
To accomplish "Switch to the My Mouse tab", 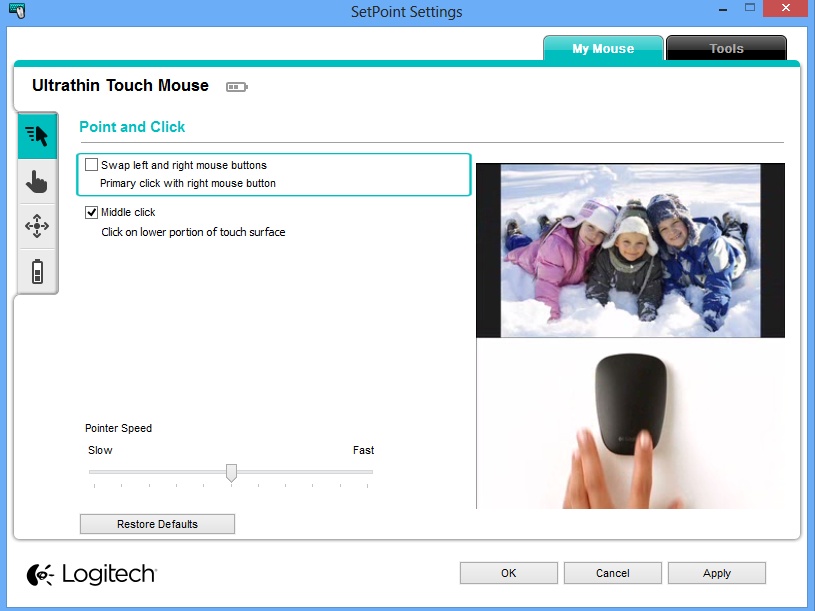I will (x=603, y=48).
